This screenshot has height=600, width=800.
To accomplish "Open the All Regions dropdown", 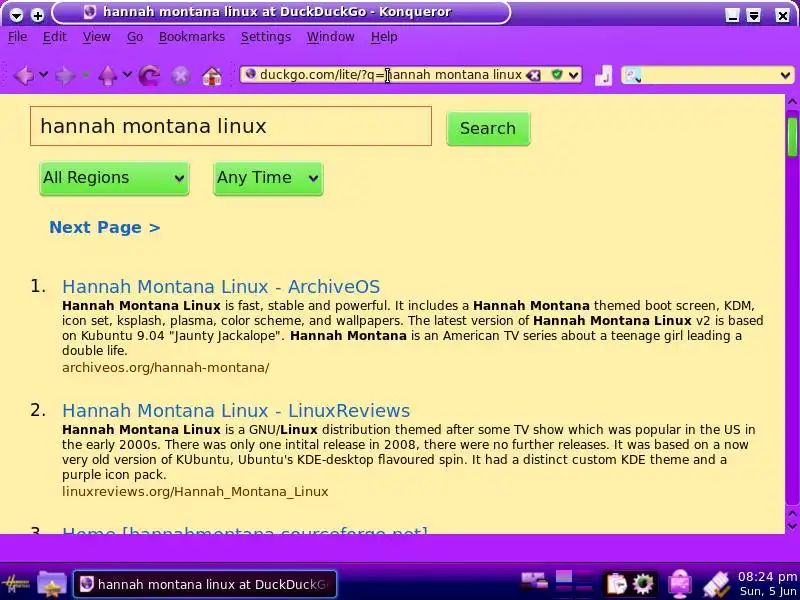I will coord(114,178).
